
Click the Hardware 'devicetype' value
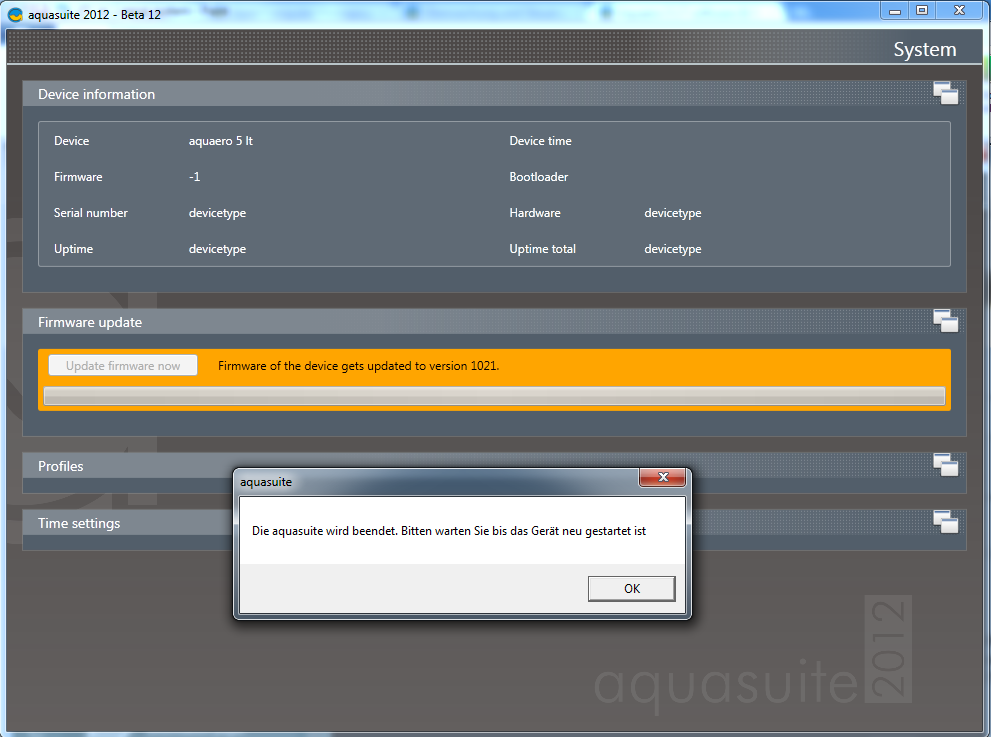673,213
